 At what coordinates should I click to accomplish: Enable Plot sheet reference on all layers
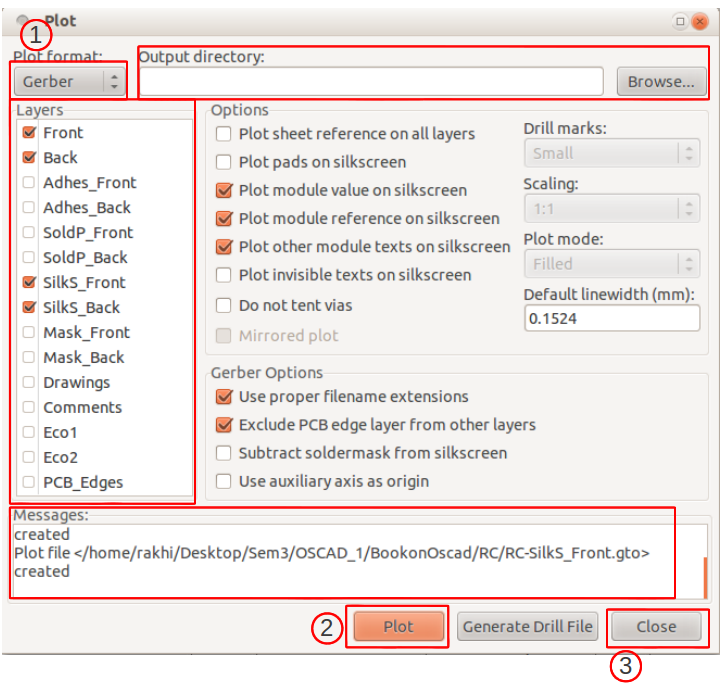click(x=224, y=134)
